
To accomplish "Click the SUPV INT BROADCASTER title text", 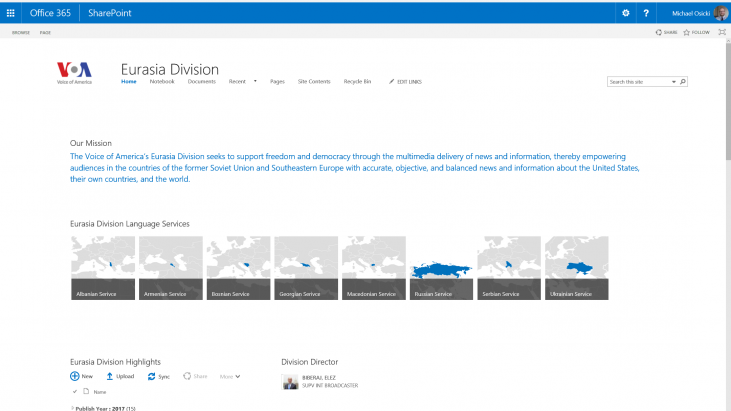I will tap(330, 386).
